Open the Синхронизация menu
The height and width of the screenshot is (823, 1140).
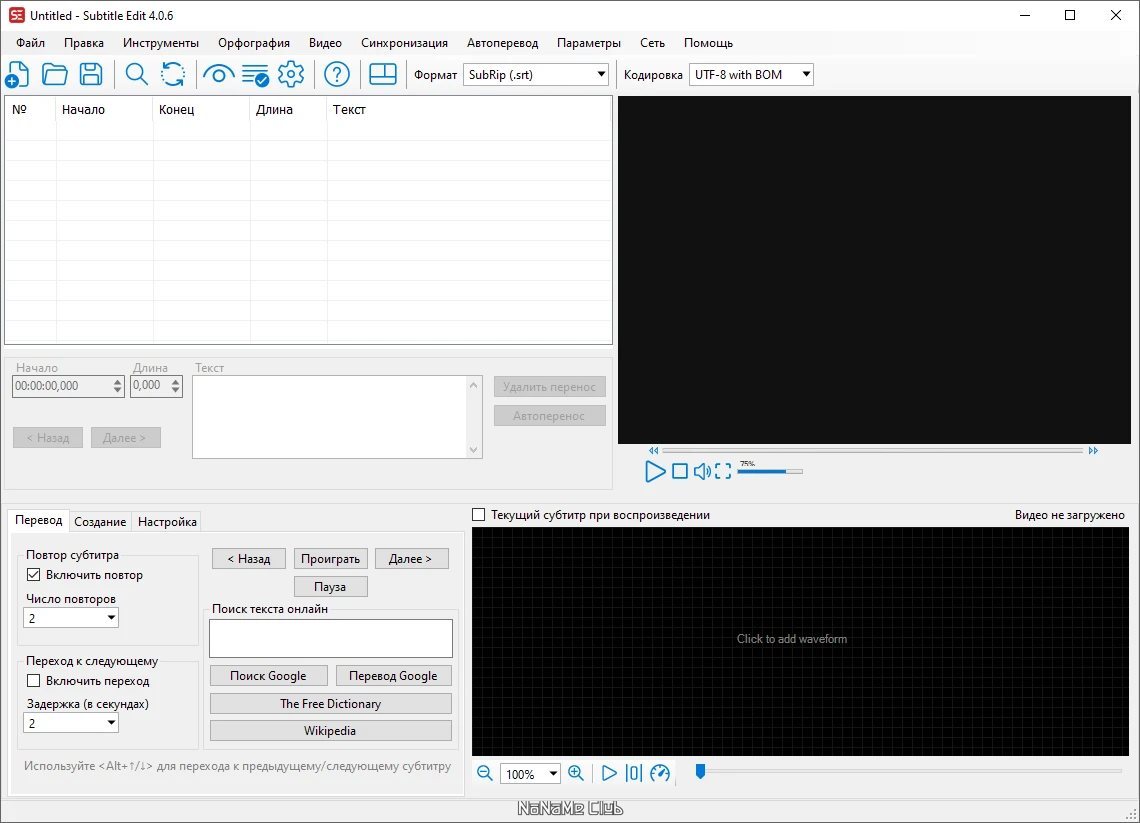tap(404, 43)
